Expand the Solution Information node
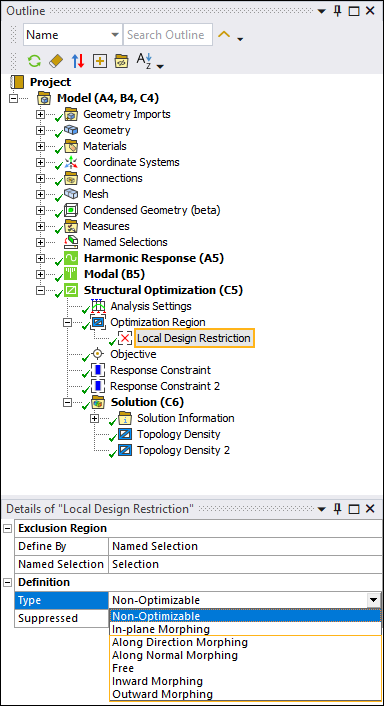The image size is (384, 706). click(x=95, y=418)
